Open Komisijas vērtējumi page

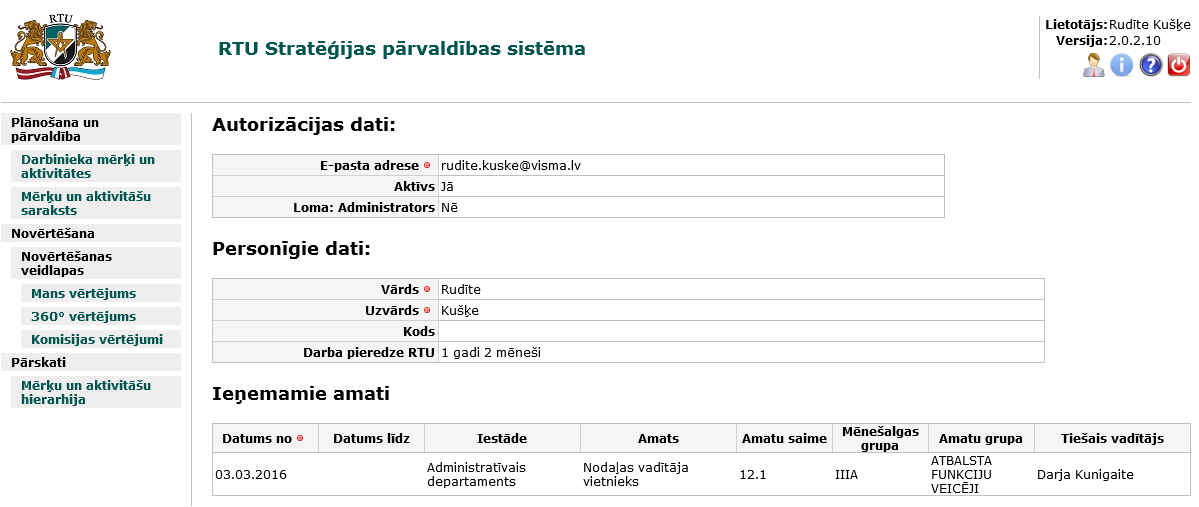coord(101,339)
